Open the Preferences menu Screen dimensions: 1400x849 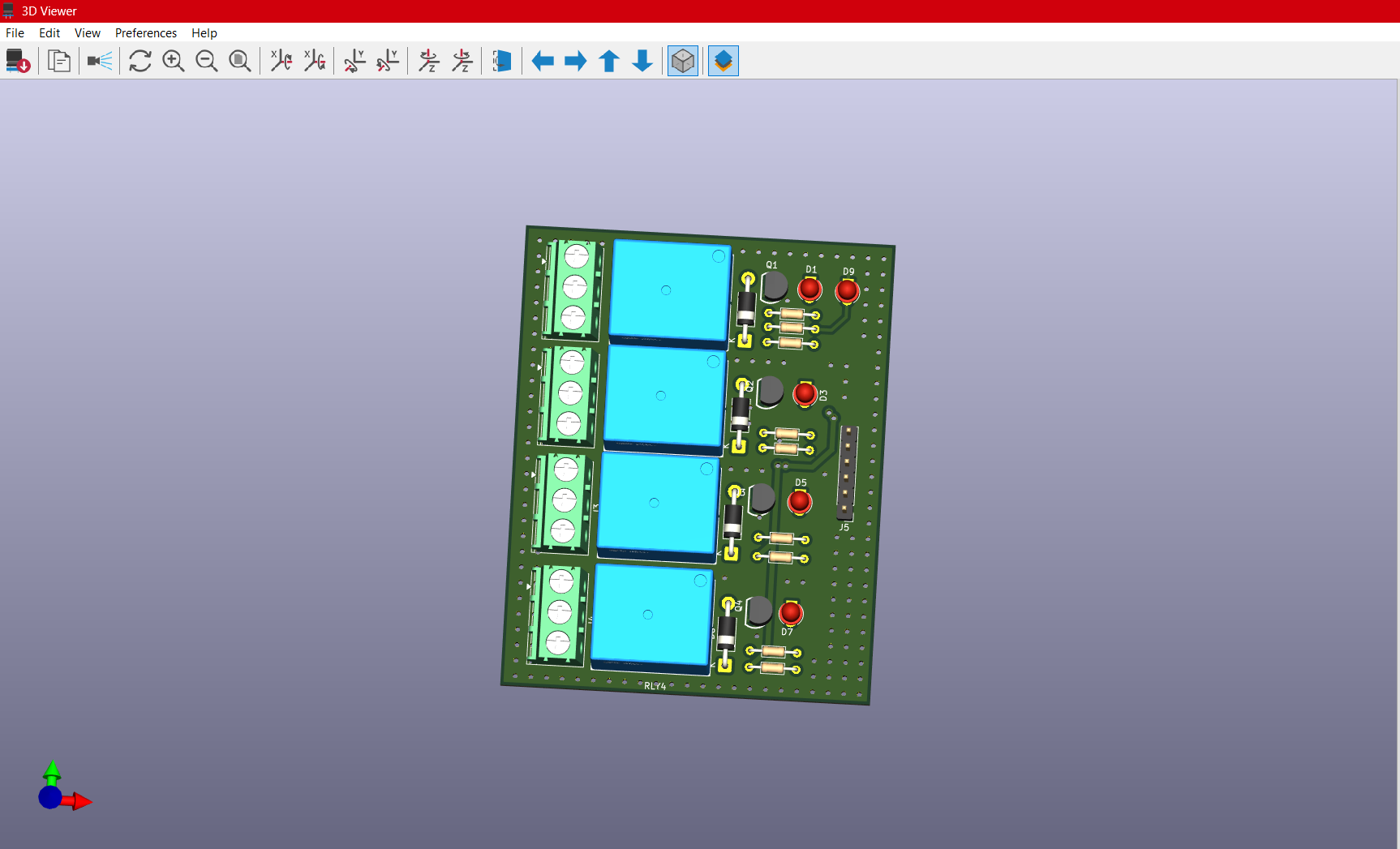click(146, 33)
